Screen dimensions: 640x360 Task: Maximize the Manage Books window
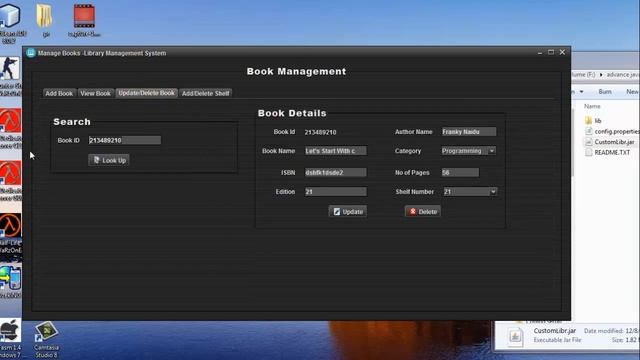pos(551,52)
